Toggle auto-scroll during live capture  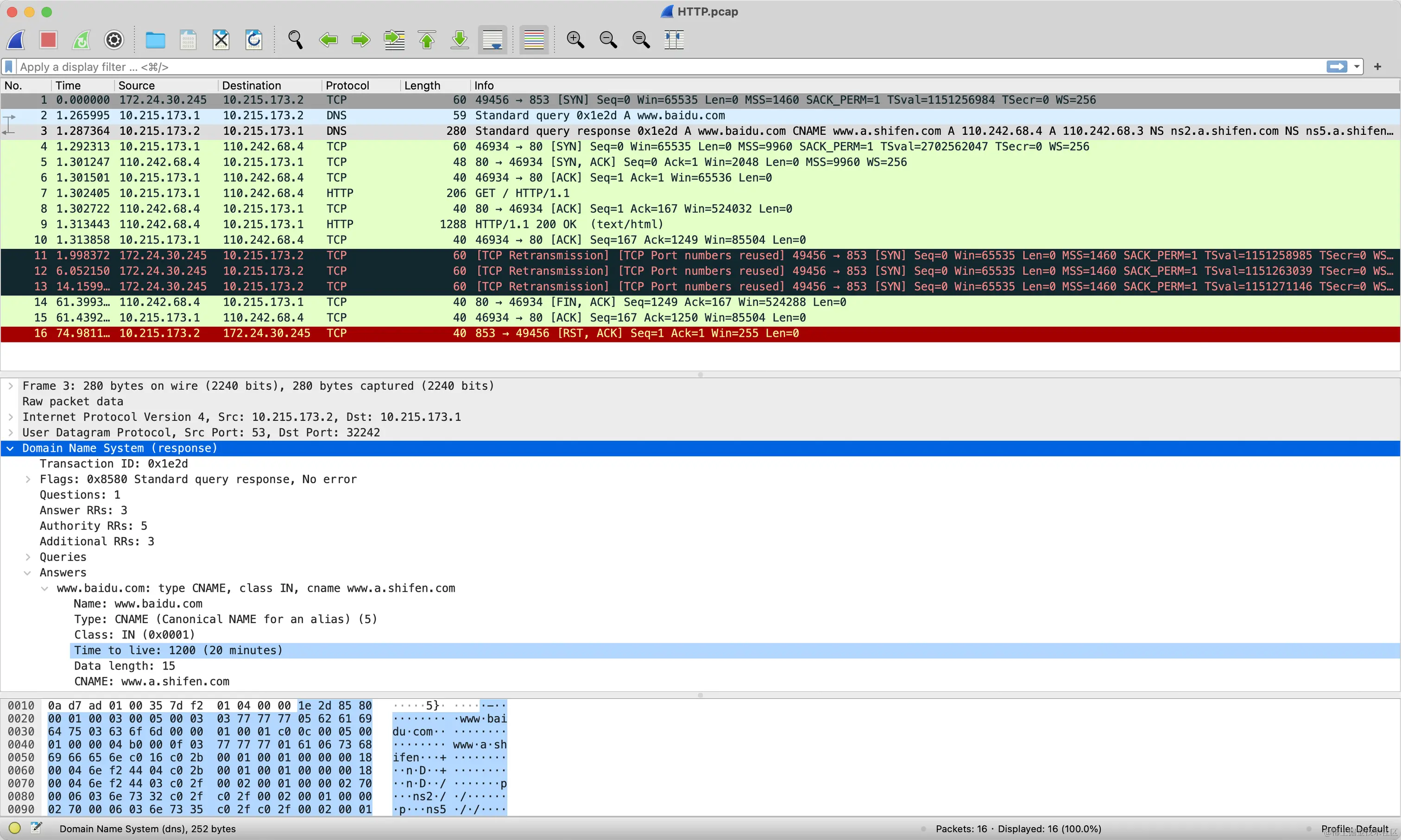(x=492, y=40)
